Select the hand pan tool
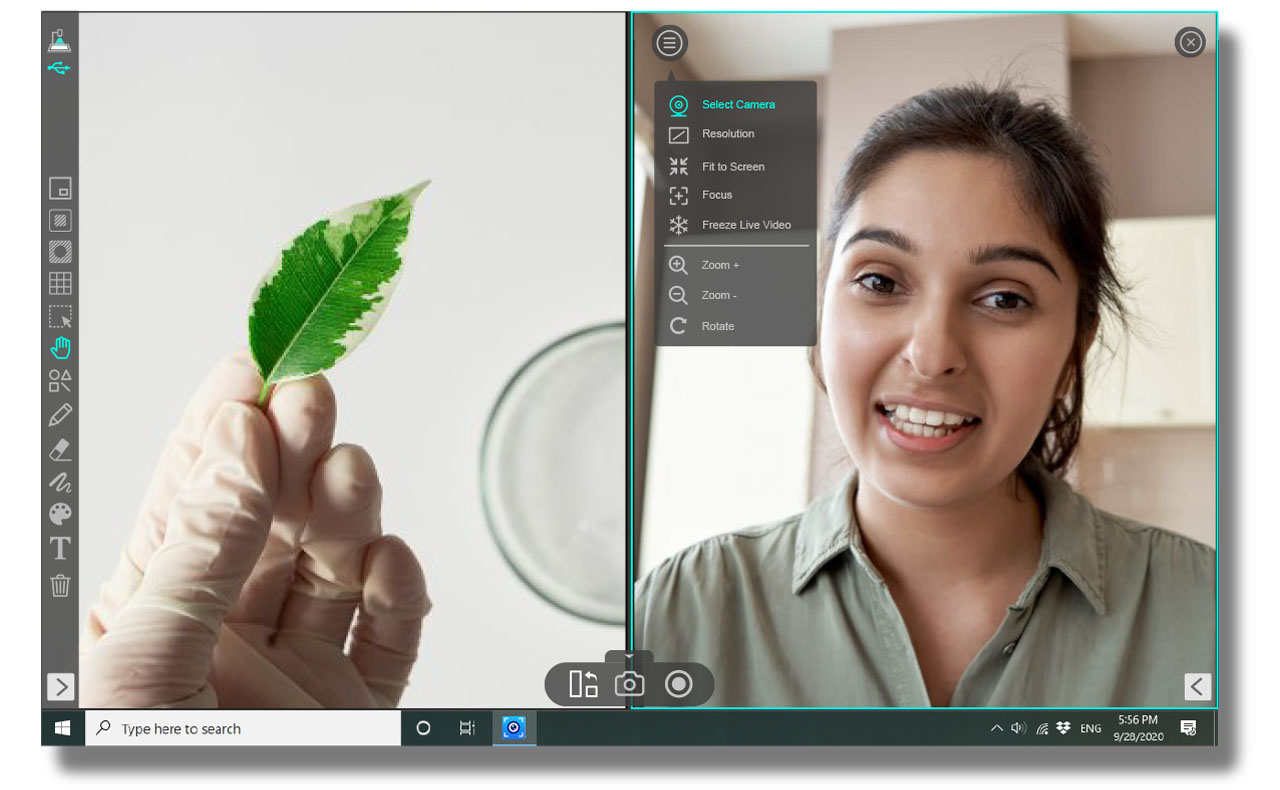Image resolution: width=1280 pixels, height=790 pixels. (x=60, y=348)
